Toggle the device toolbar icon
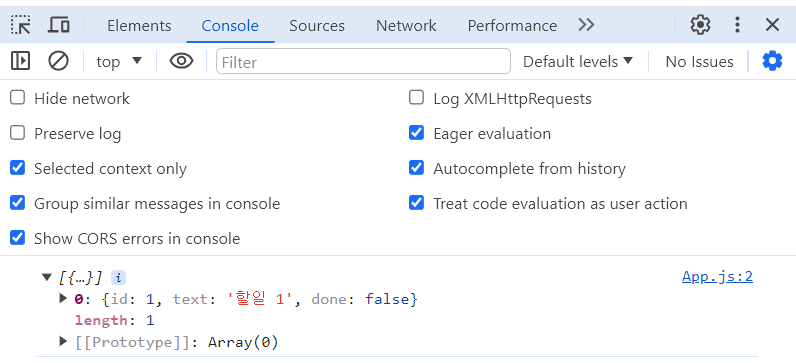The height and width of the screenshot is (363, 796). pyautogui.click(x=59, y=25)
